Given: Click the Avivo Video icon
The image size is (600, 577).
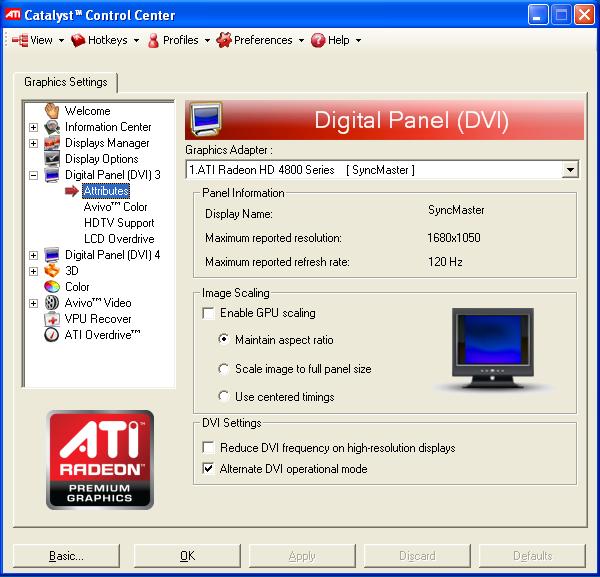Looking at the screenshot, I should pyautogui.click(x=52, y=303).
